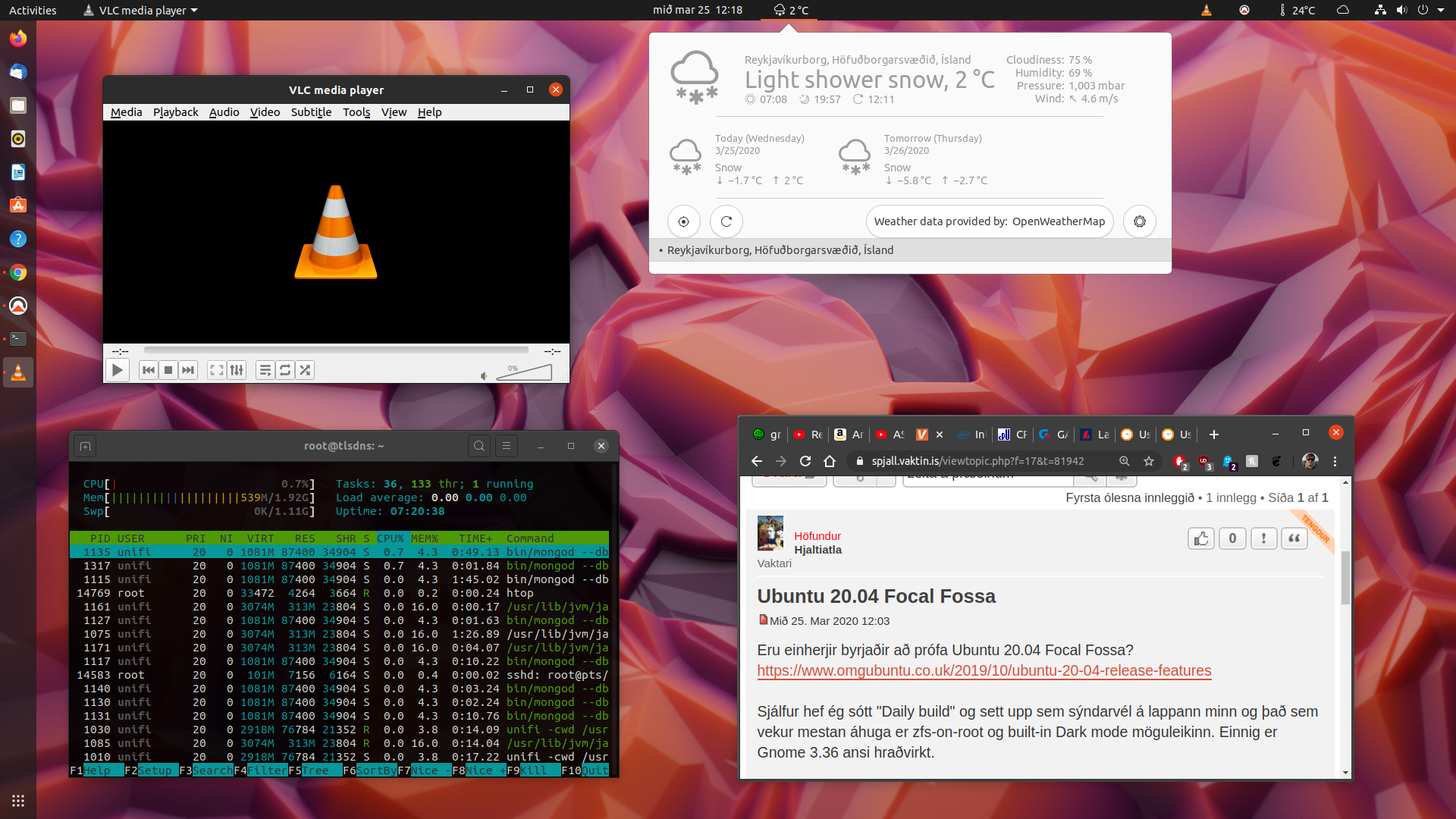Open weather extension settings gear
1456x819 pixels.
coord(1139,221)
